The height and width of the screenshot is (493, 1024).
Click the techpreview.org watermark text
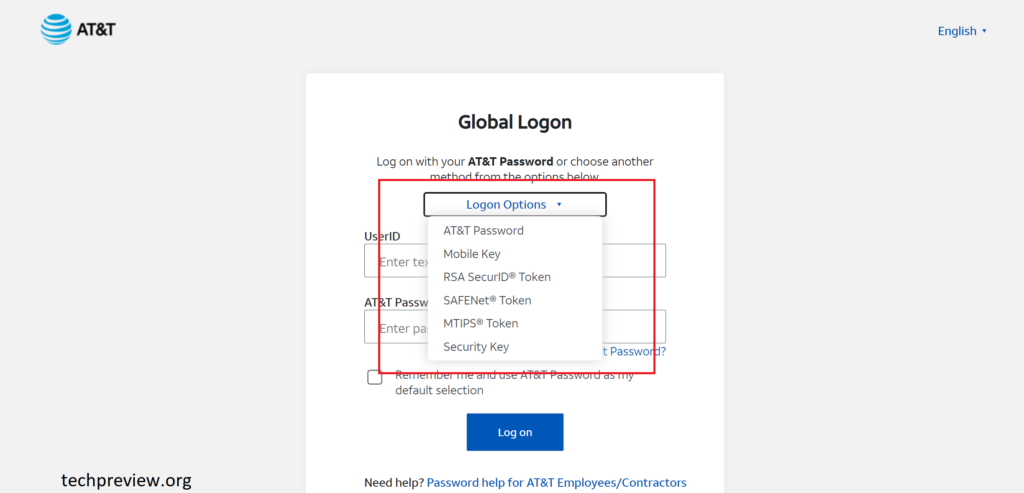click(x=126, y=480)
